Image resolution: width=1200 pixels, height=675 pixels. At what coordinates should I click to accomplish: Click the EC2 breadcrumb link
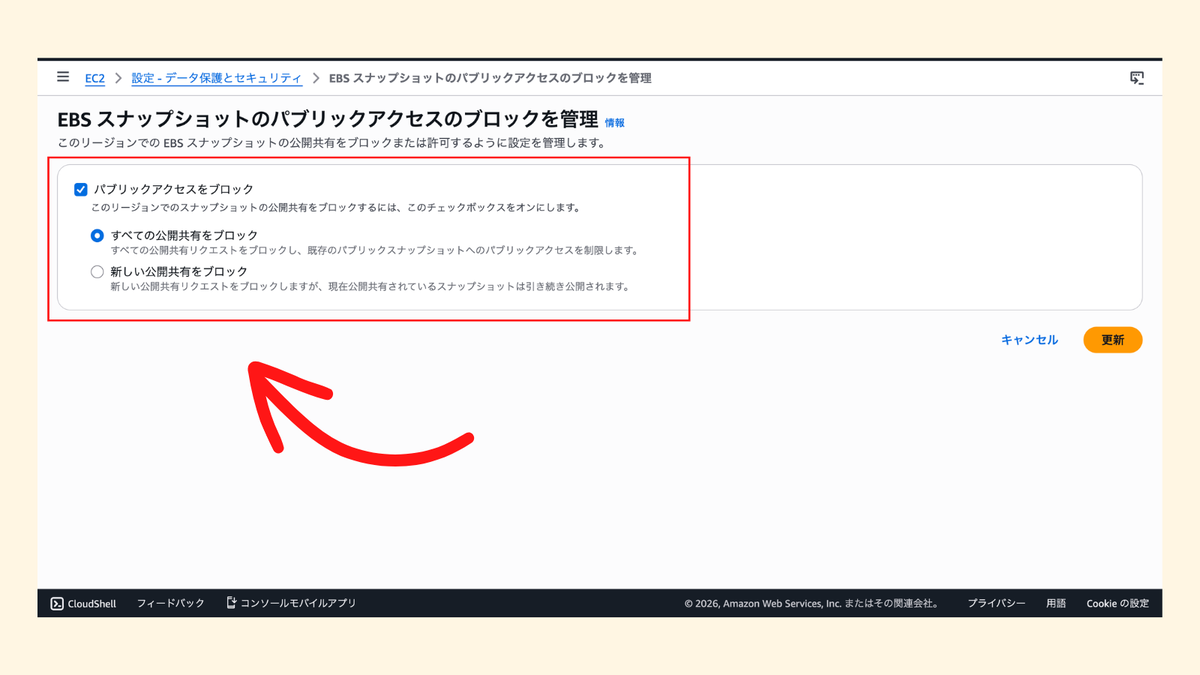[95, 78]
